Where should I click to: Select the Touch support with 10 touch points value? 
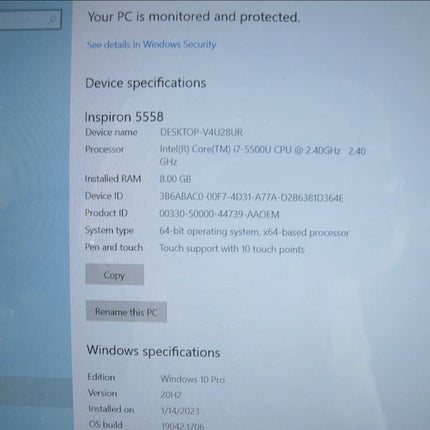point(232,249)
